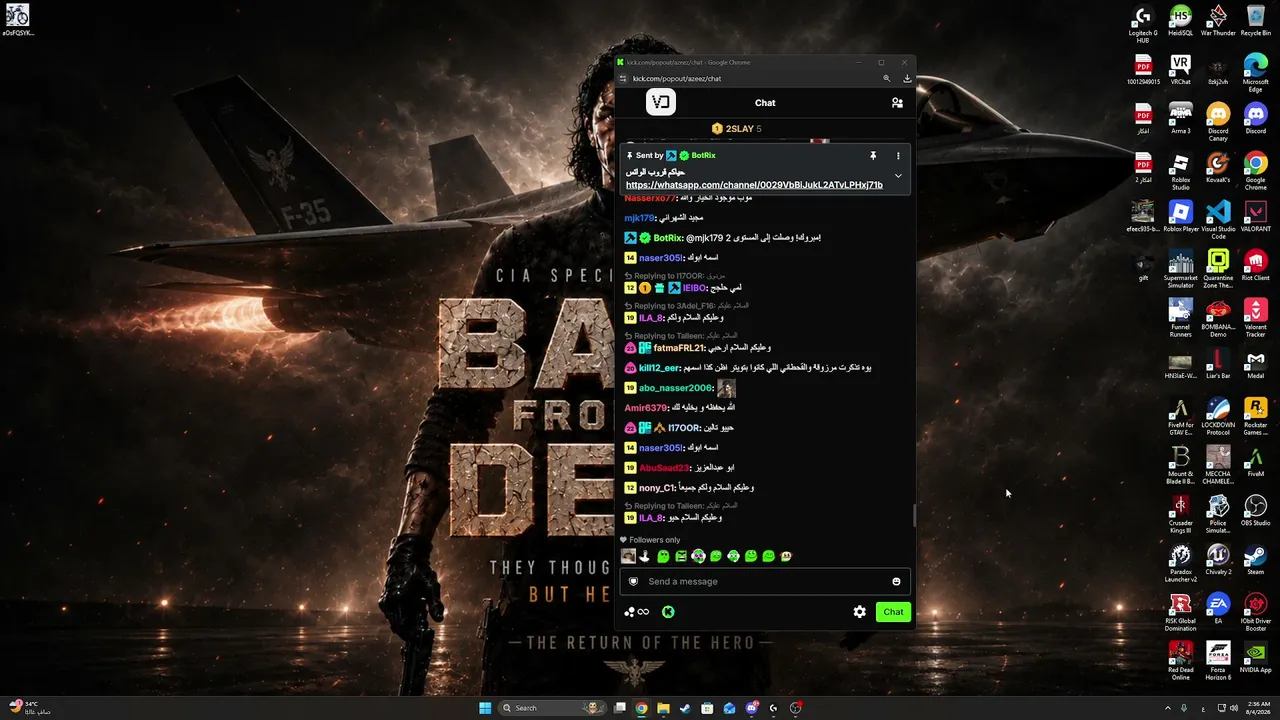Screen dimensions: 1280x720
Task: Click username abo_nasser2006 in chat
Action: [675, 388]
